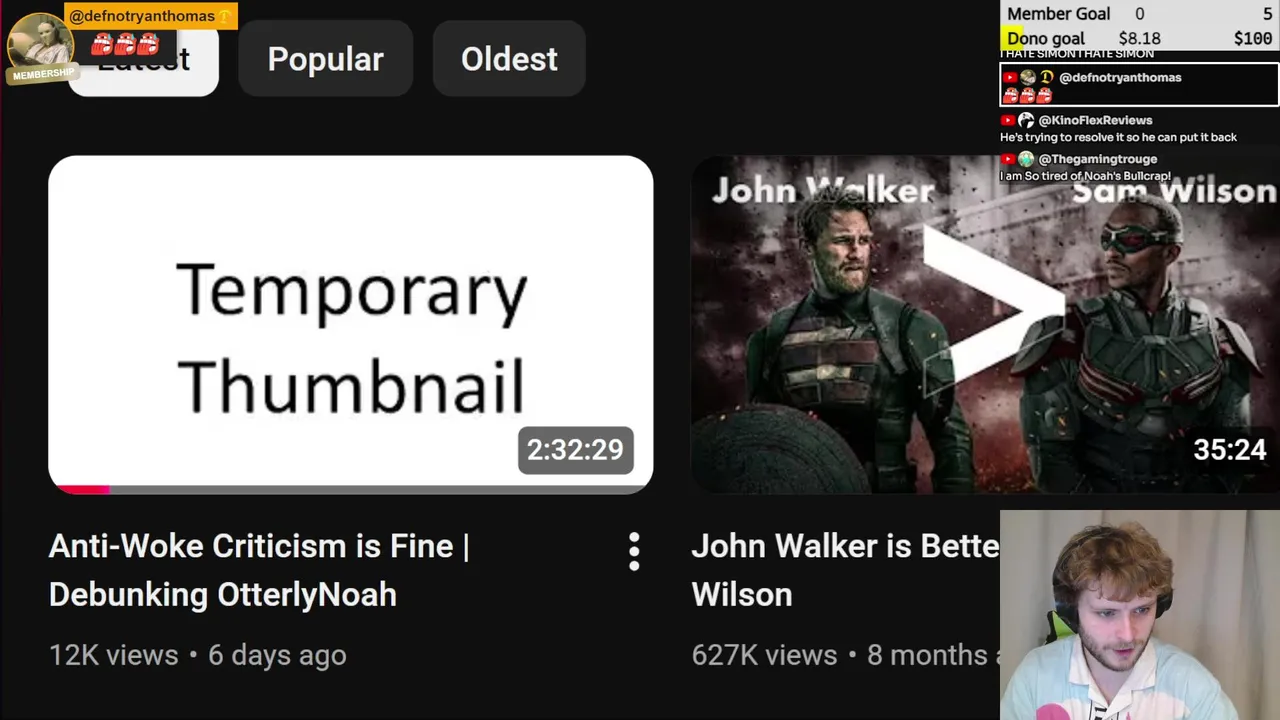This screenshot has height=720, width=1280.
Task: Click the 2:32:29 duration badge
Action: pos(575,450)
